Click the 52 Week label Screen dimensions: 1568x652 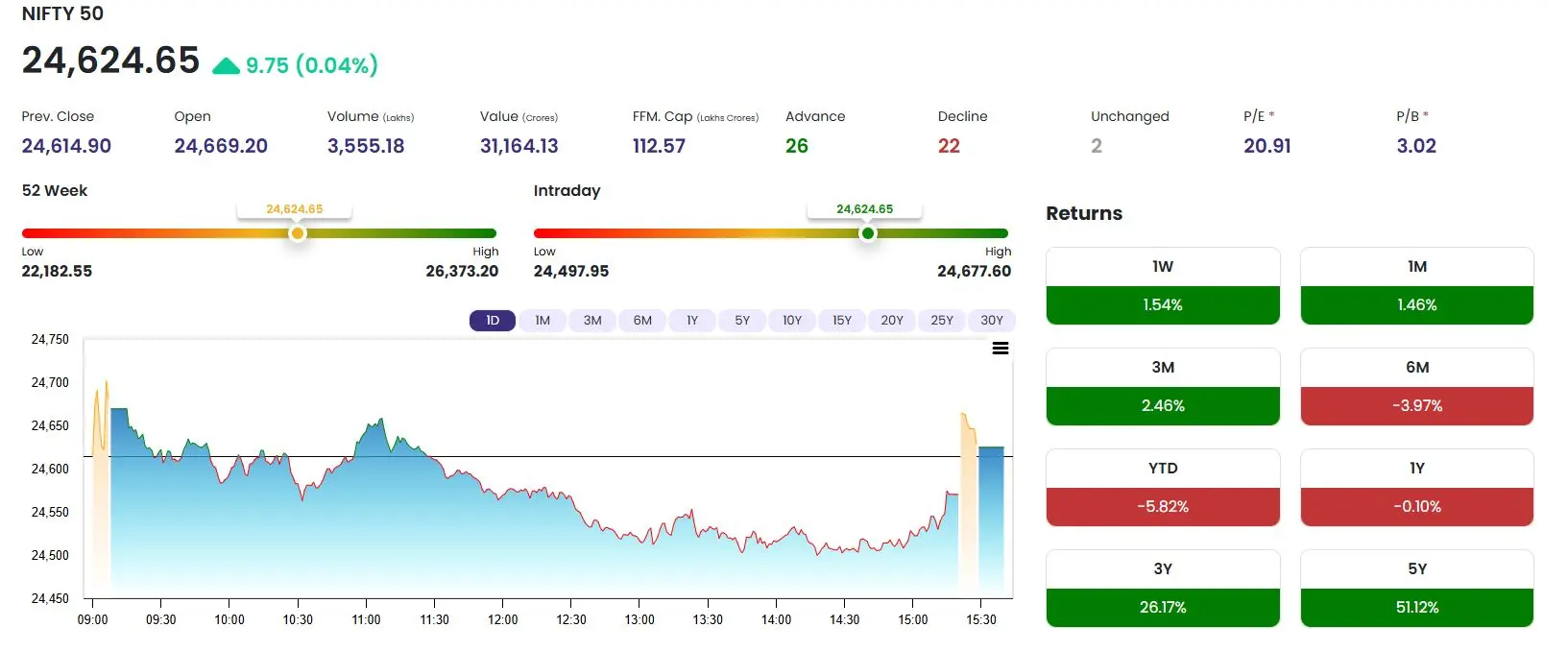[x=55, y=190]
